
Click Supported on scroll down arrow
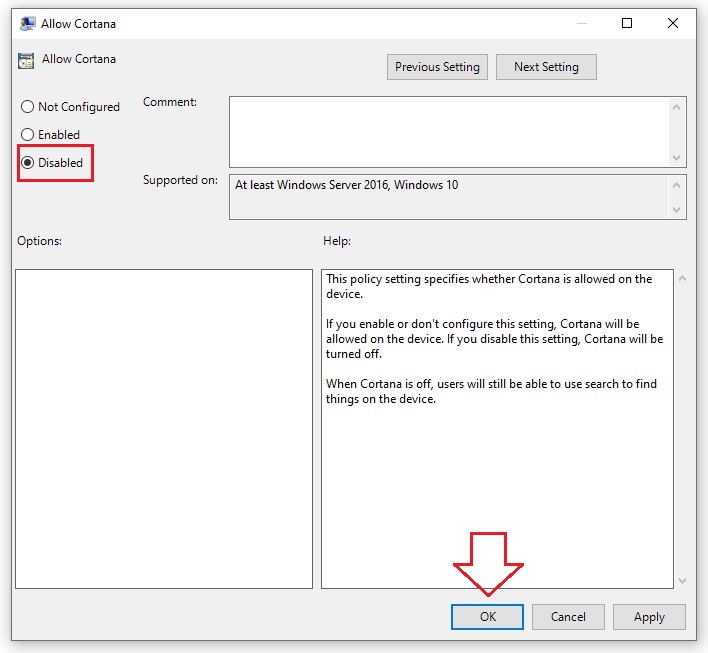click(x=678, y=209)
